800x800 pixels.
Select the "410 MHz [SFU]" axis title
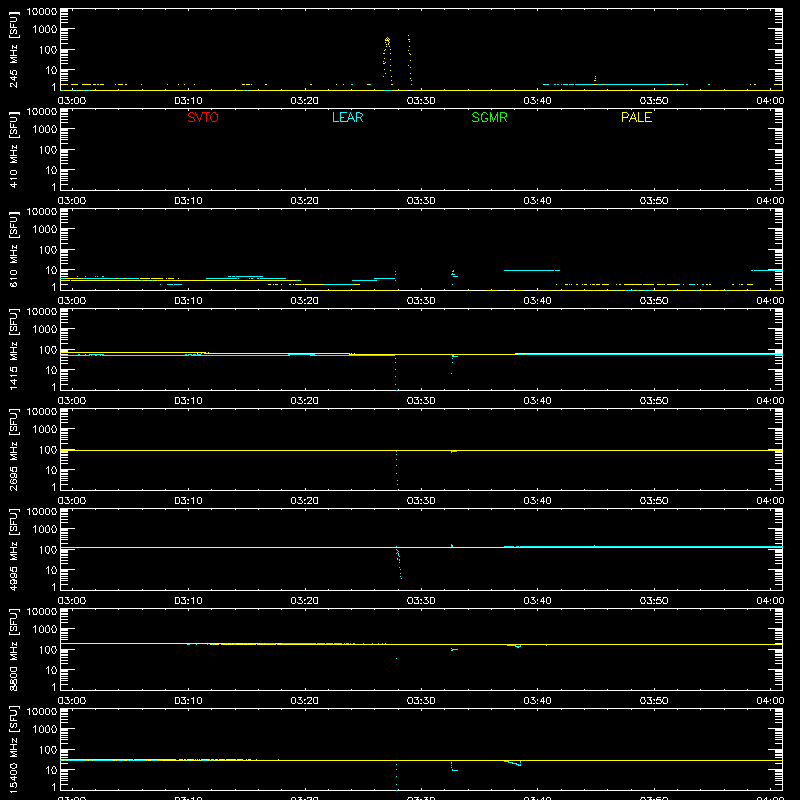tap(13, 149)
